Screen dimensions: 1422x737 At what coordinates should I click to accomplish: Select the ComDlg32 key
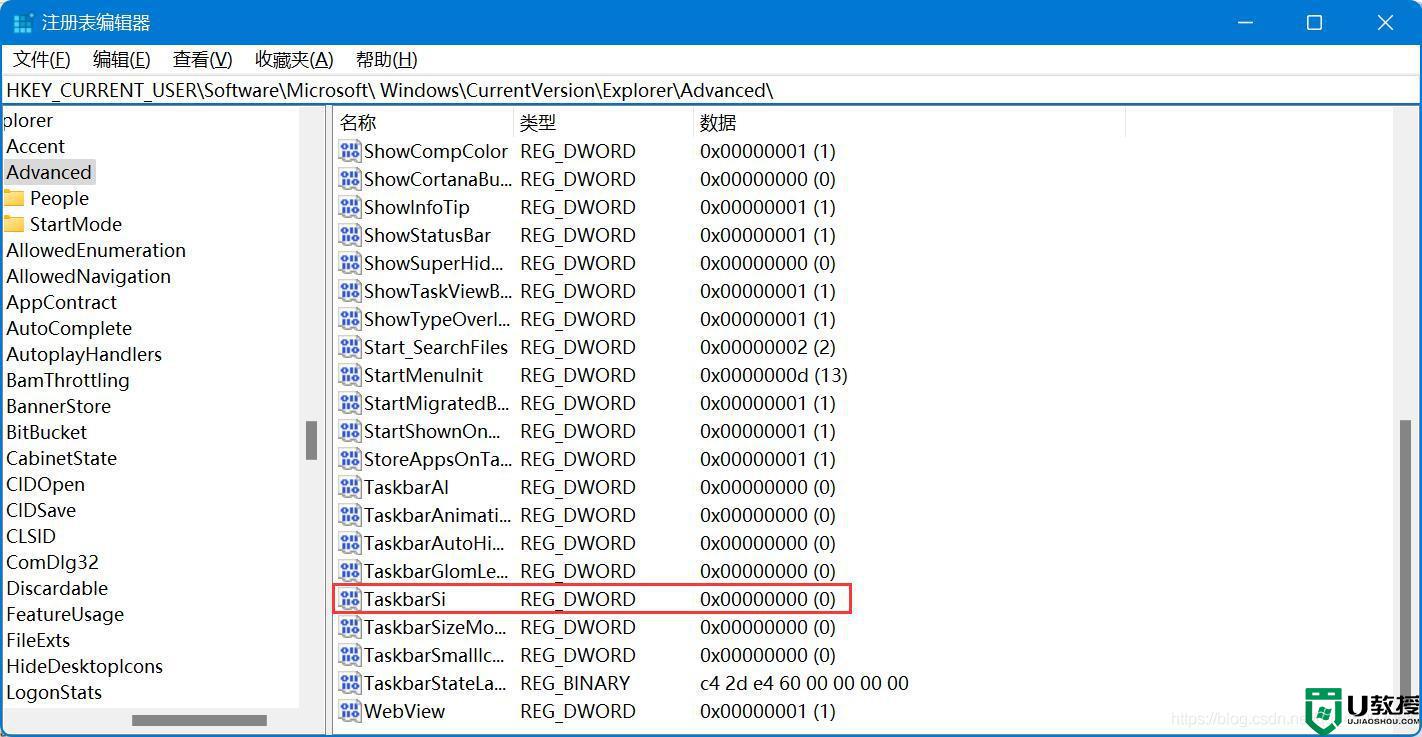point(53,562)
